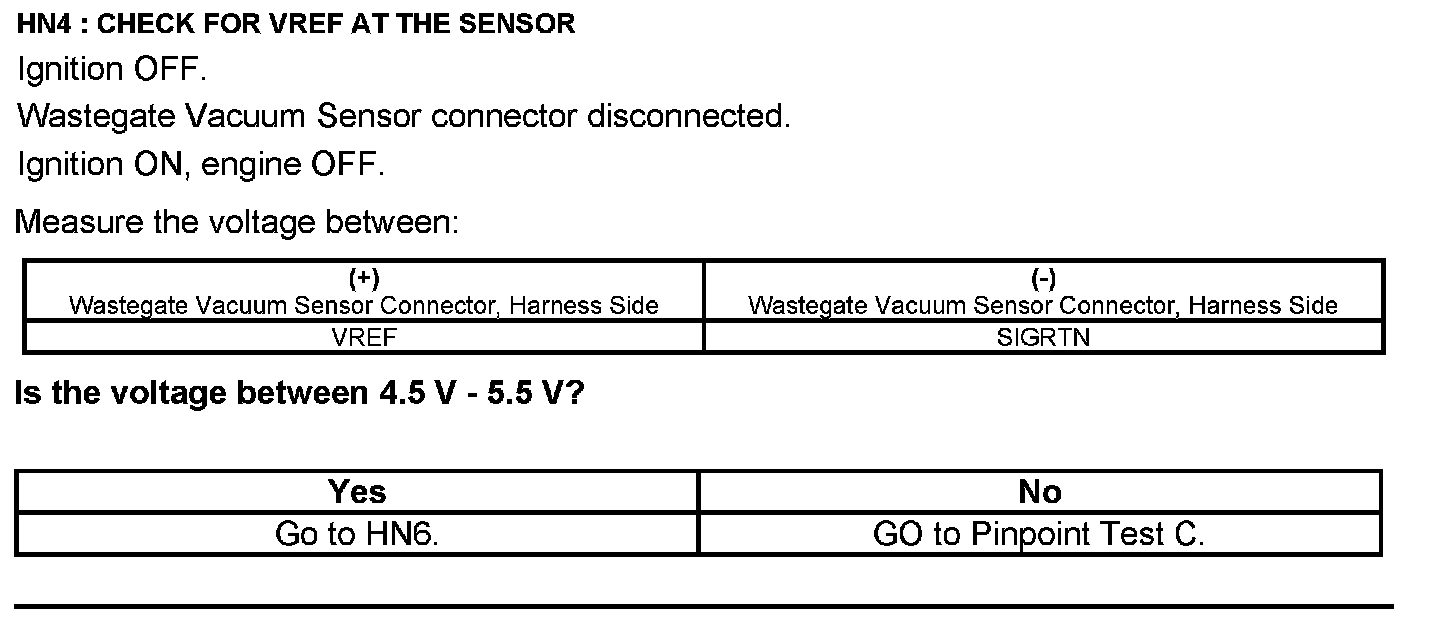Click the word 'disconnected' in third line

[688, 116]
